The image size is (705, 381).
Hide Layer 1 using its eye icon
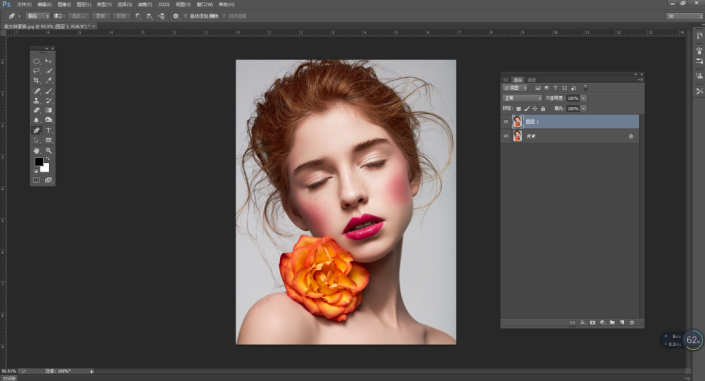[x=506, y=121]
